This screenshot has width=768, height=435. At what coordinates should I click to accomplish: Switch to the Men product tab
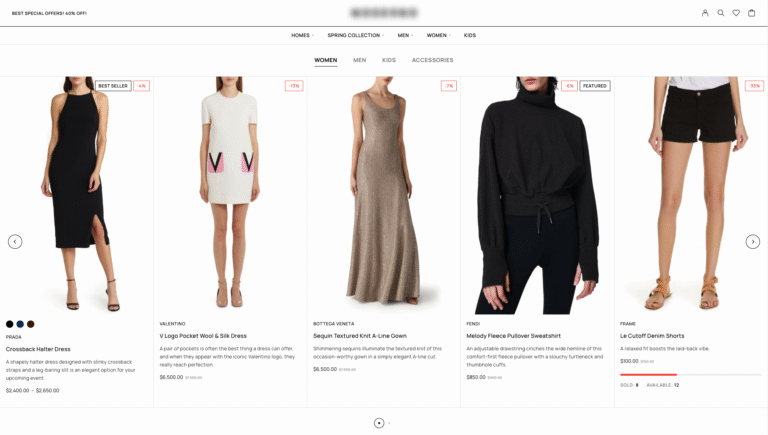click(x=360, y=60)
